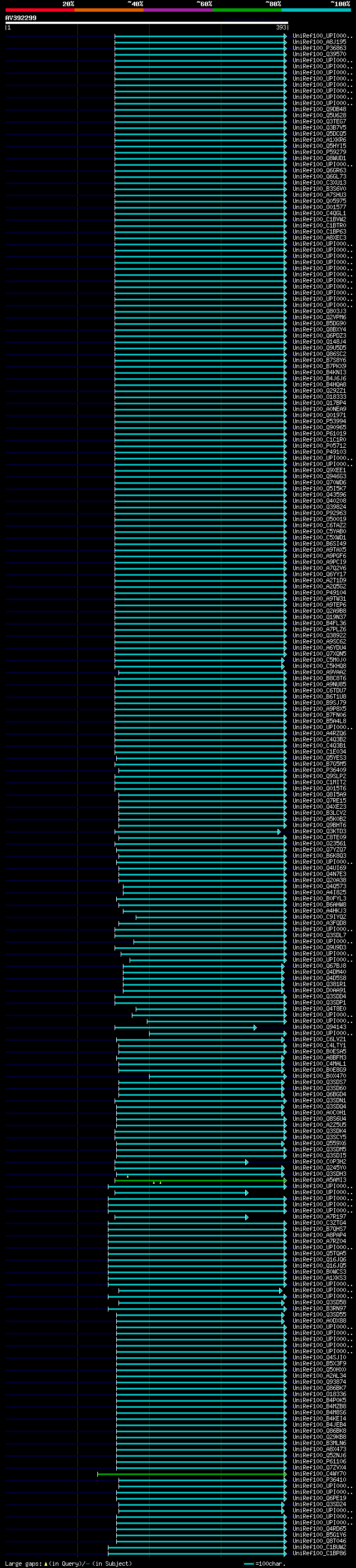Select hit UniRef100_Q94143
The image size is (356, 1568).
click(319, 1027)
